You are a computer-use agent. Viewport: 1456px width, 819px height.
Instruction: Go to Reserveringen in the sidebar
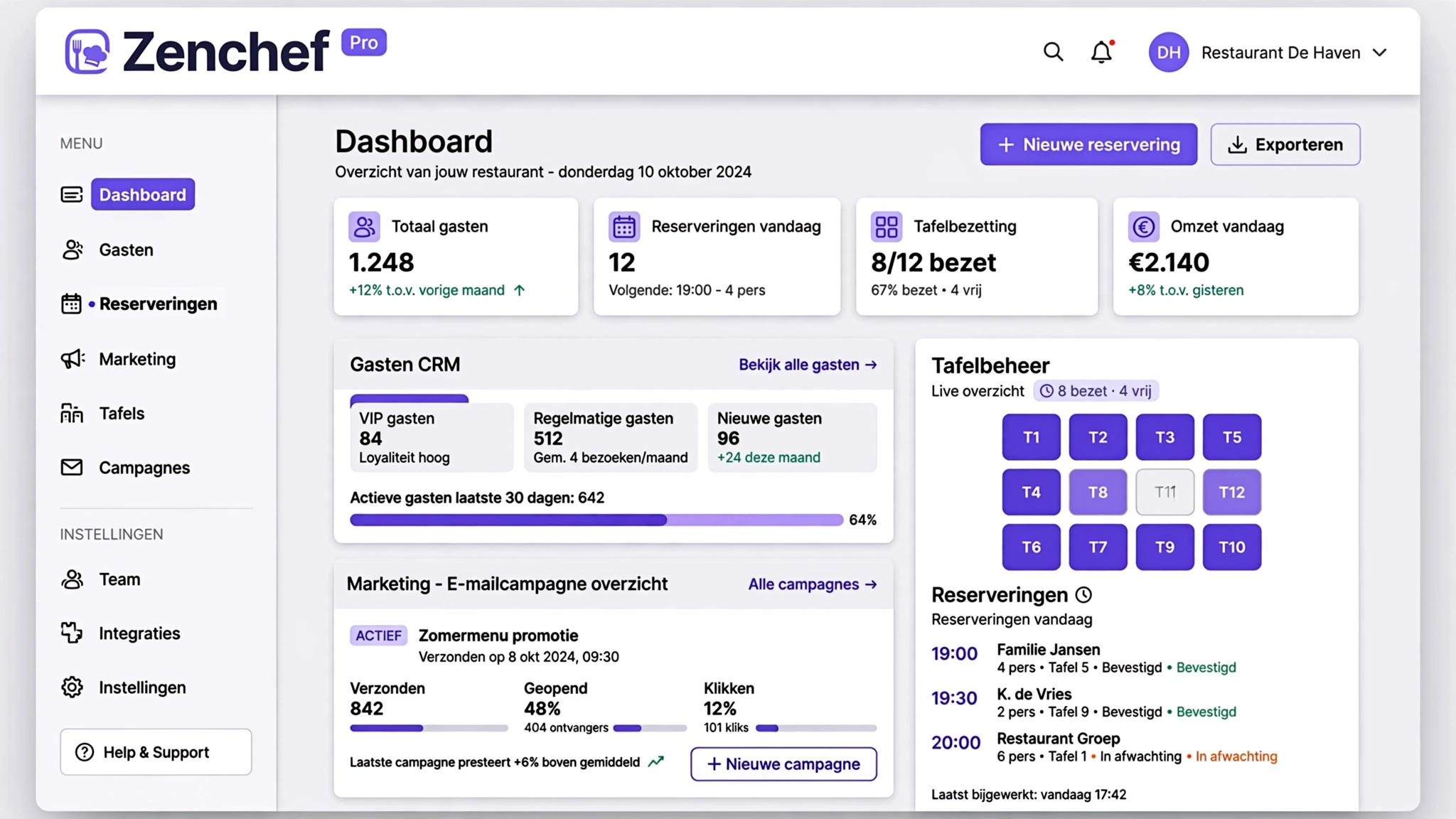click(x=158, y=304)
